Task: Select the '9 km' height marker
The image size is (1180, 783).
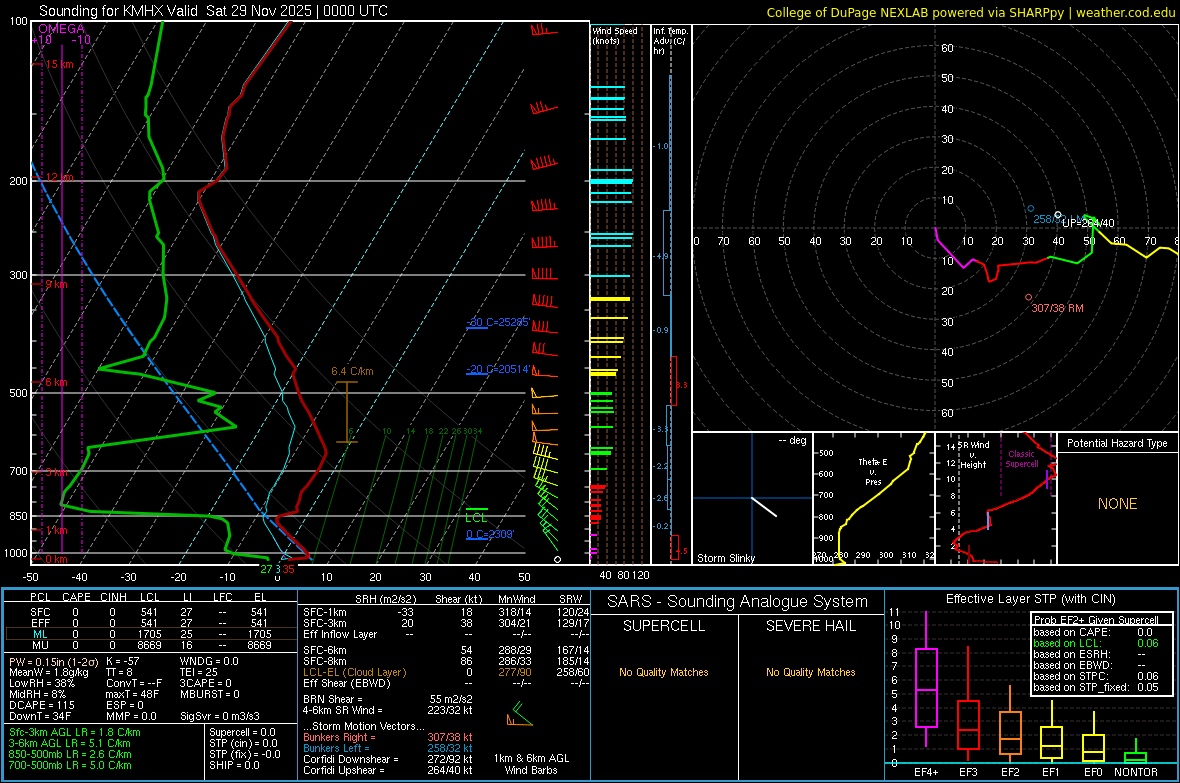Action: pyautogui.click(x=56, y=285)
